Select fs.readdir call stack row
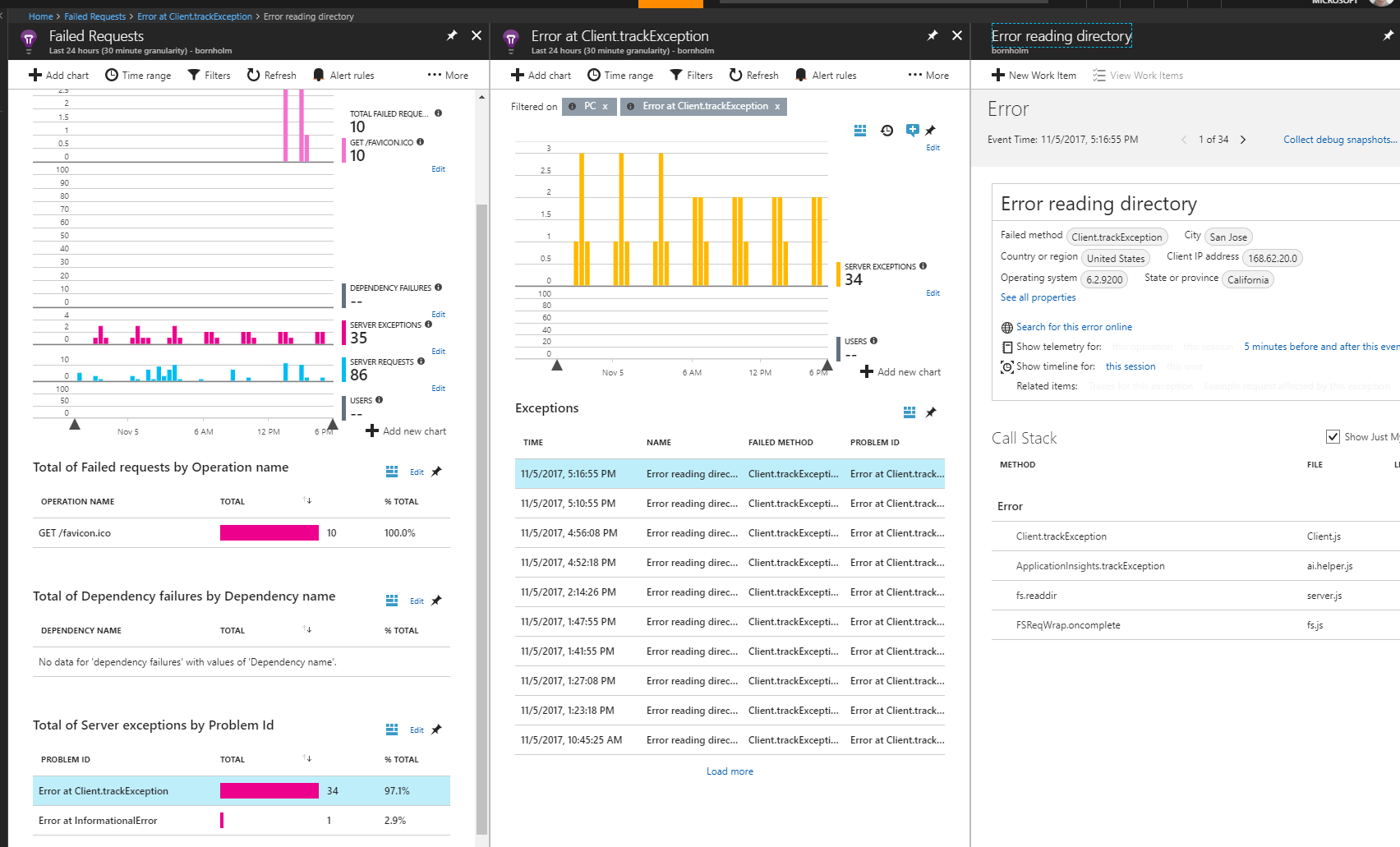This screenshot has height=847, width=1400. click(x=1195, y=596)
